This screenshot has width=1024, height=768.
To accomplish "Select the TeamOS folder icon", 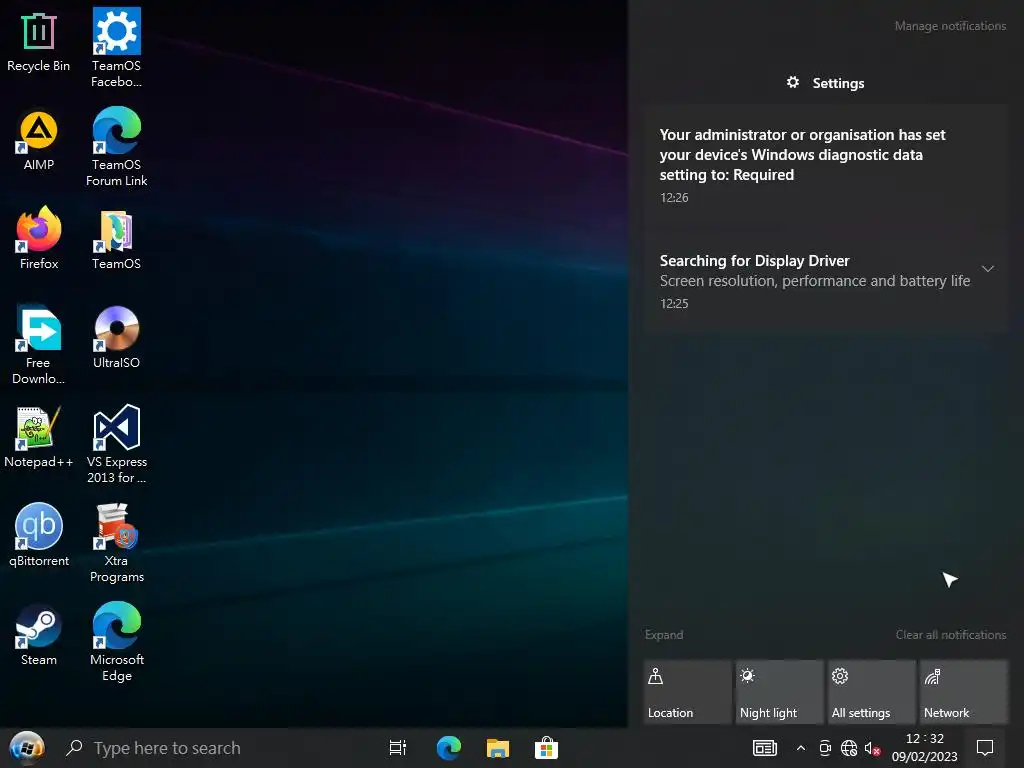I will click(116, 240).
